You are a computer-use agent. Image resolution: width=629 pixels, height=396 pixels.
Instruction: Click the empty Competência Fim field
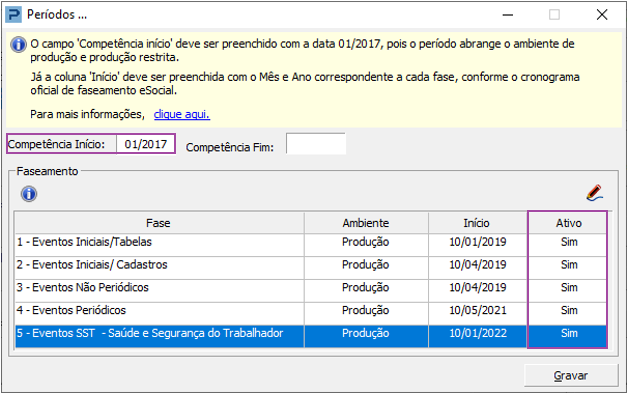316,144
